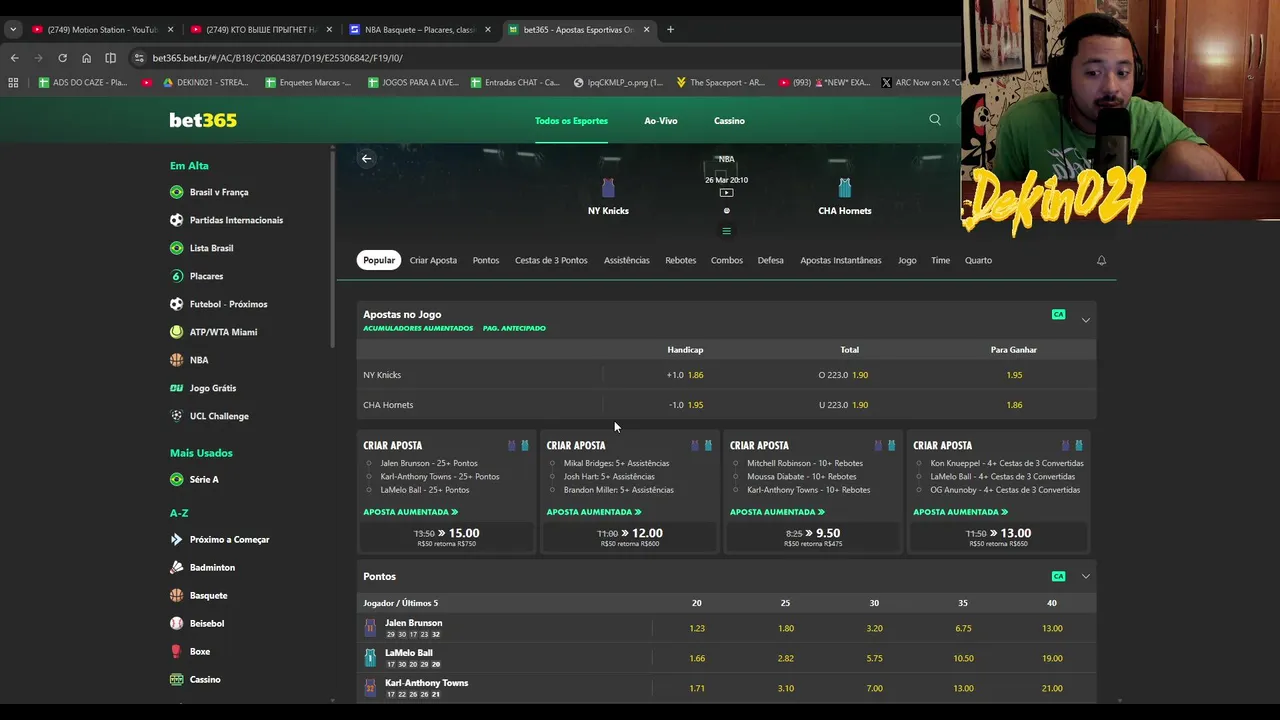Collapse the Pontos section chevron
This screenshot has width=1280, height=720.
tap(1085, 576)
